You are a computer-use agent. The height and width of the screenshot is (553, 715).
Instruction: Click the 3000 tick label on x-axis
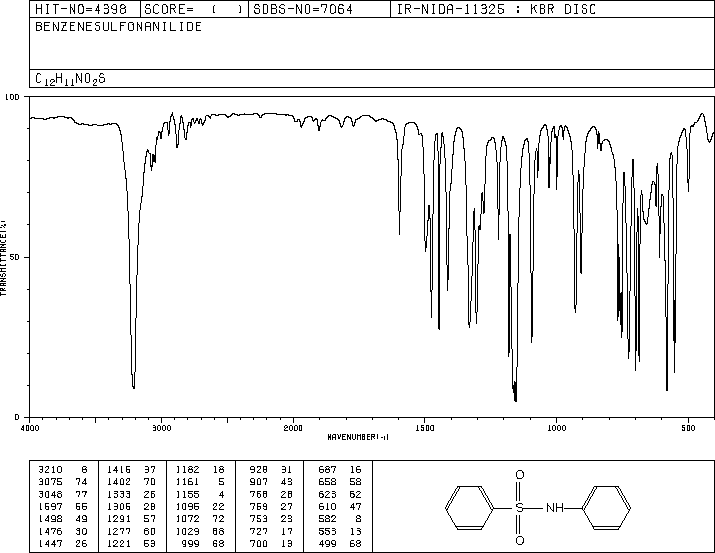161,428
